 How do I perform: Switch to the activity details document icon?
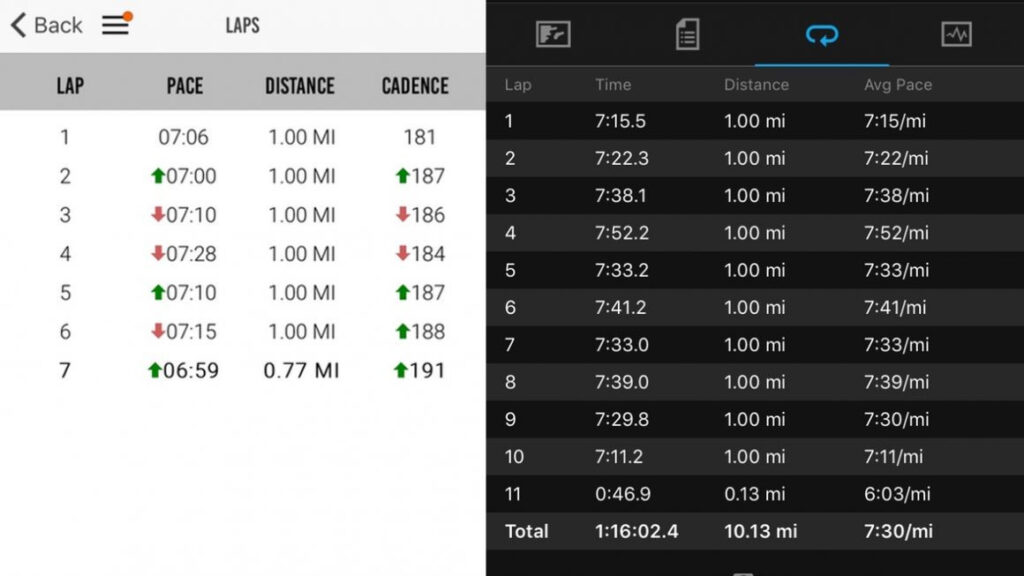687,35
